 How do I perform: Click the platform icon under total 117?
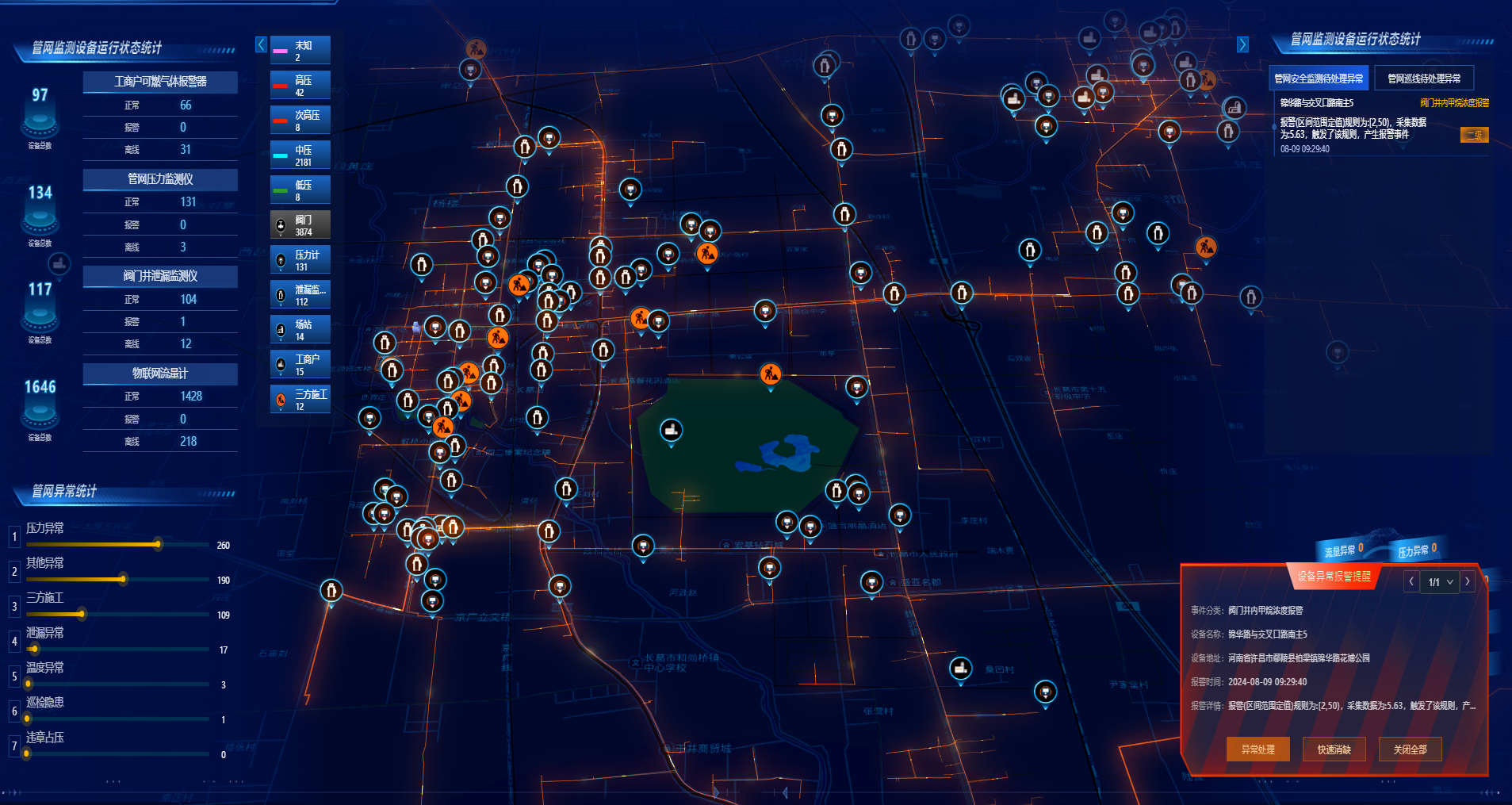point(40,319)
